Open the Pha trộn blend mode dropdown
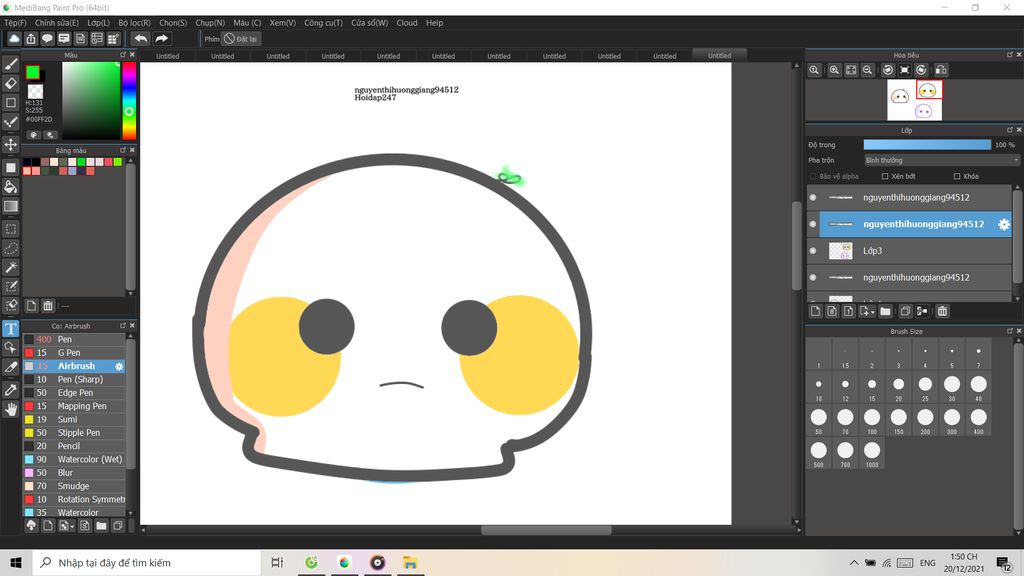 pyautogui.click(x=941, y=160)
